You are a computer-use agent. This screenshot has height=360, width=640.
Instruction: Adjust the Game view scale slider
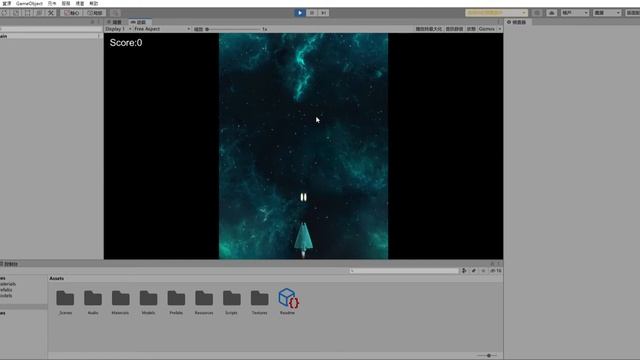[x=233, y=29]
